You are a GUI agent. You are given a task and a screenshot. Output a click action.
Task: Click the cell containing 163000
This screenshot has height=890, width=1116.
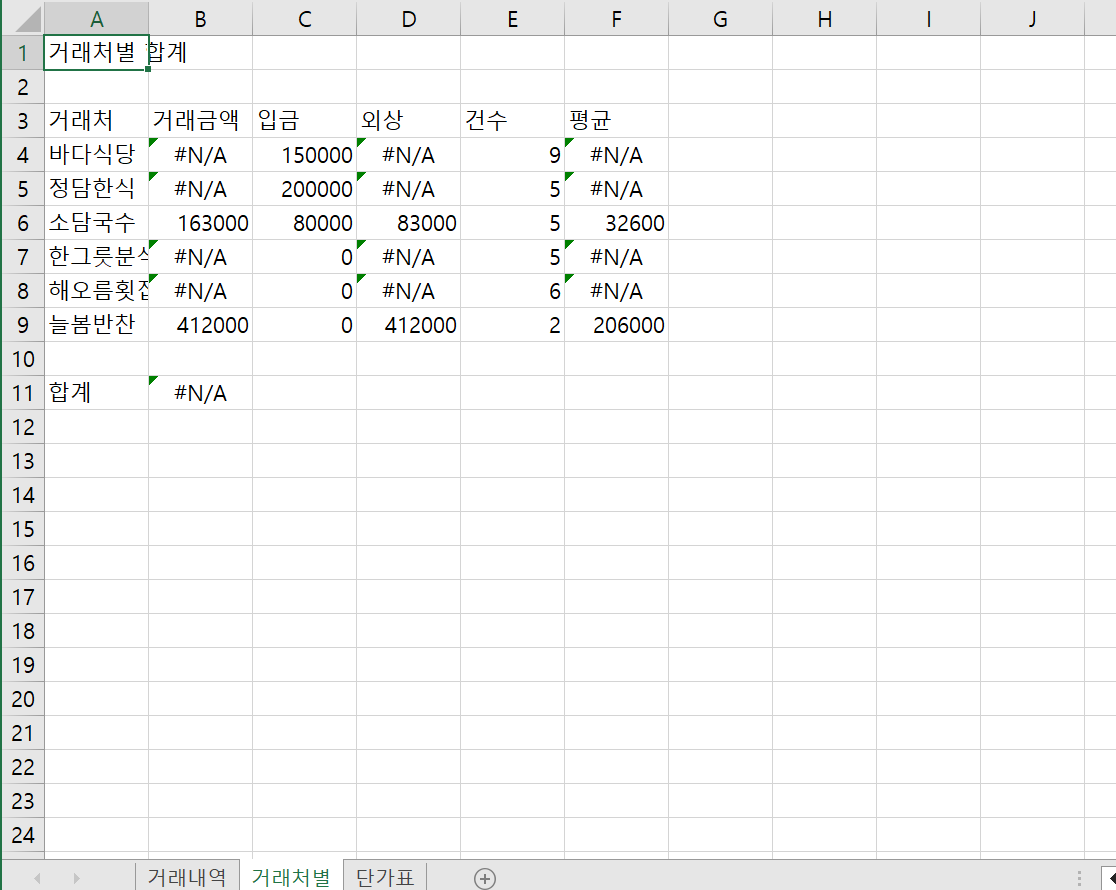pyautogui.click(x=200, y=223)
